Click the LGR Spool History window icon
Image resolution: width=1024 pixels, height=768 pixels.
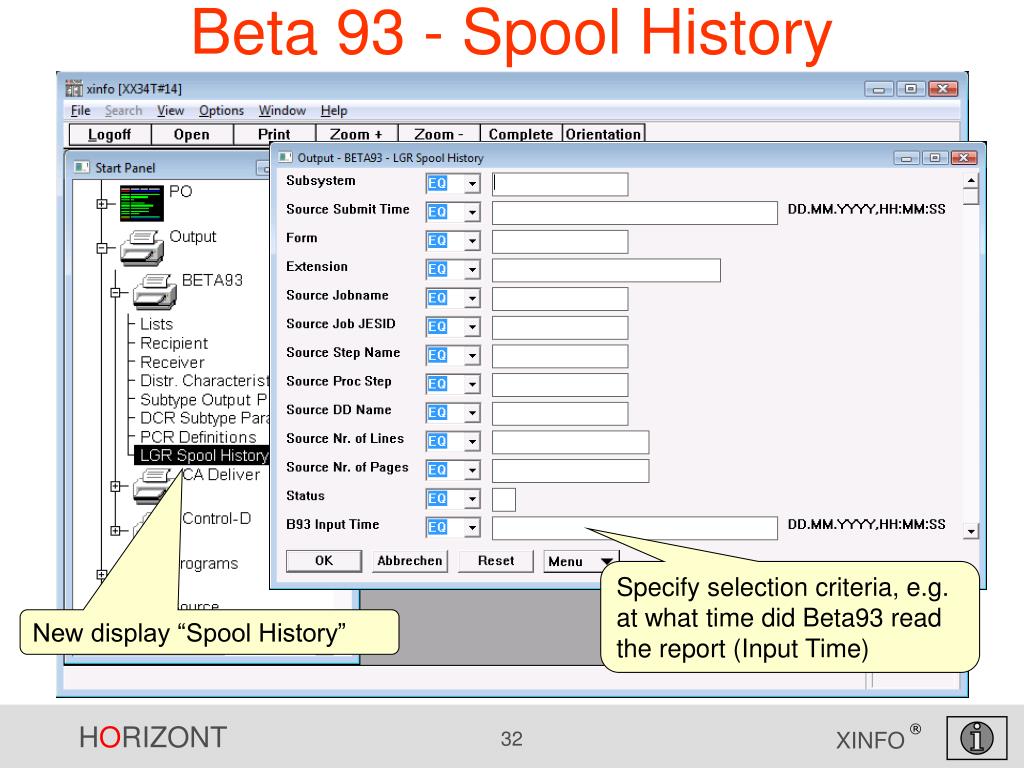[285, 157]
